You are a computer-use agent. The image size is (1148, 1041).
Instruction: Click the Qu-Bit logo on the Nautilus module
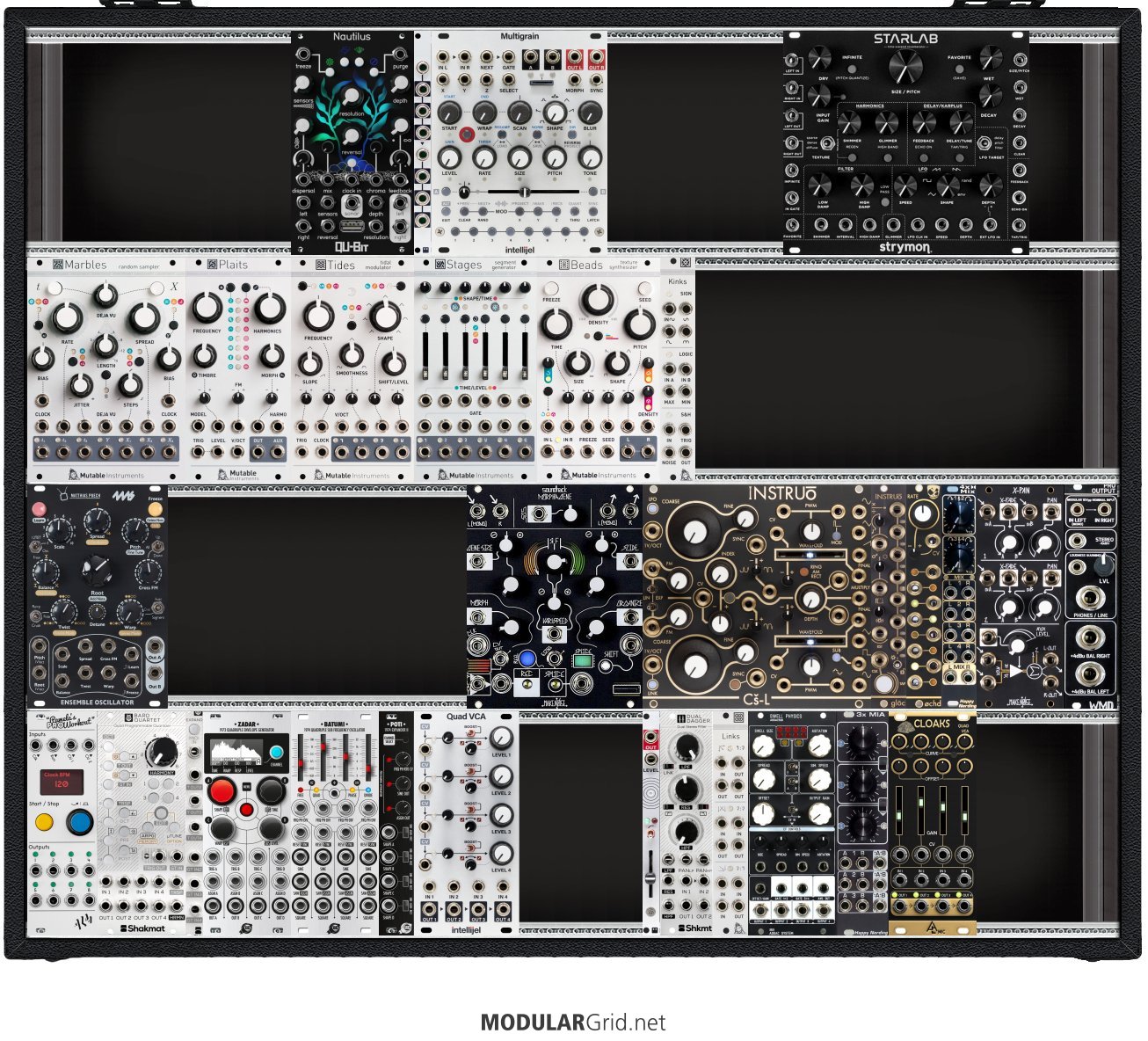coord(352,247)
